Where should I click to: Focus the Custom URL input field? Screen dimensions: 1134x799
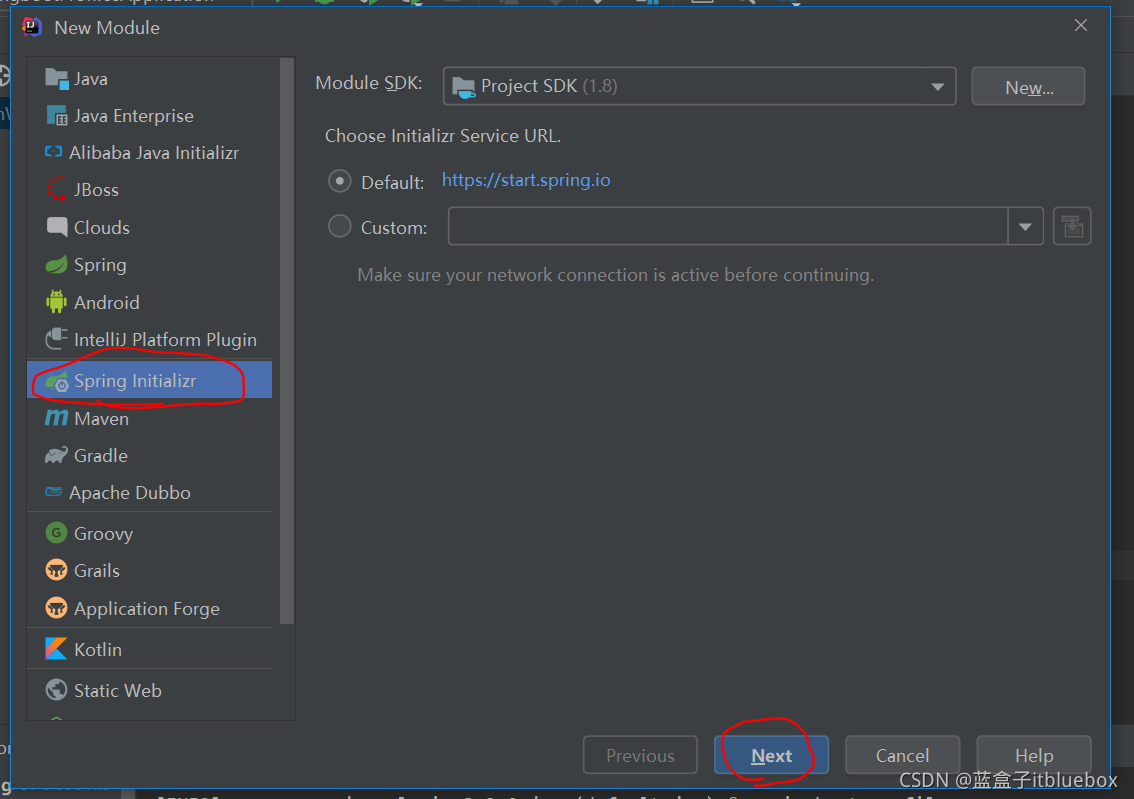(728, 226)
